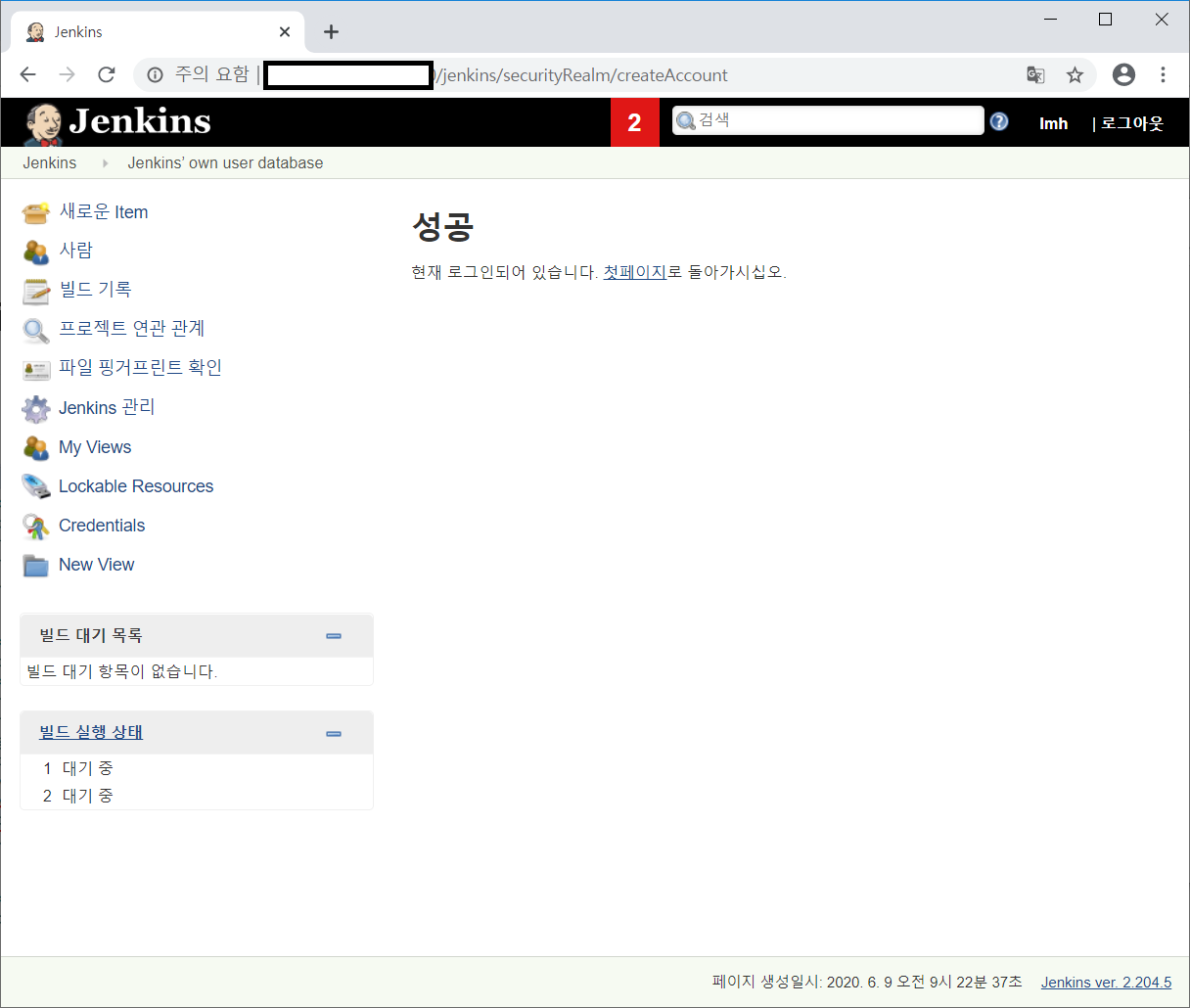Click Jenkins ver. 2.204.5 footer link

pyautogui.click(x=1106, y=983)
